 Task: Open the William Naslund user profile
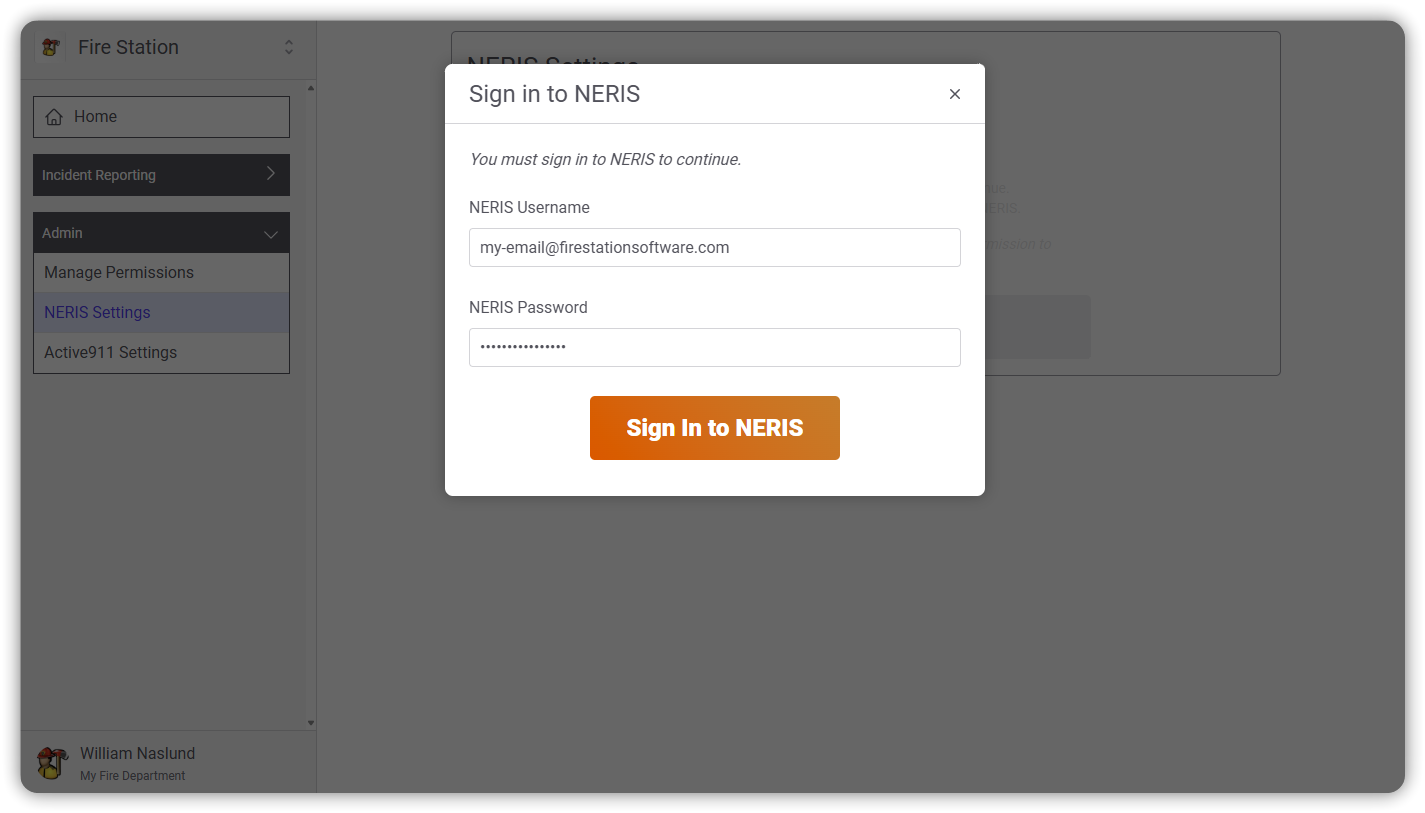137,754
